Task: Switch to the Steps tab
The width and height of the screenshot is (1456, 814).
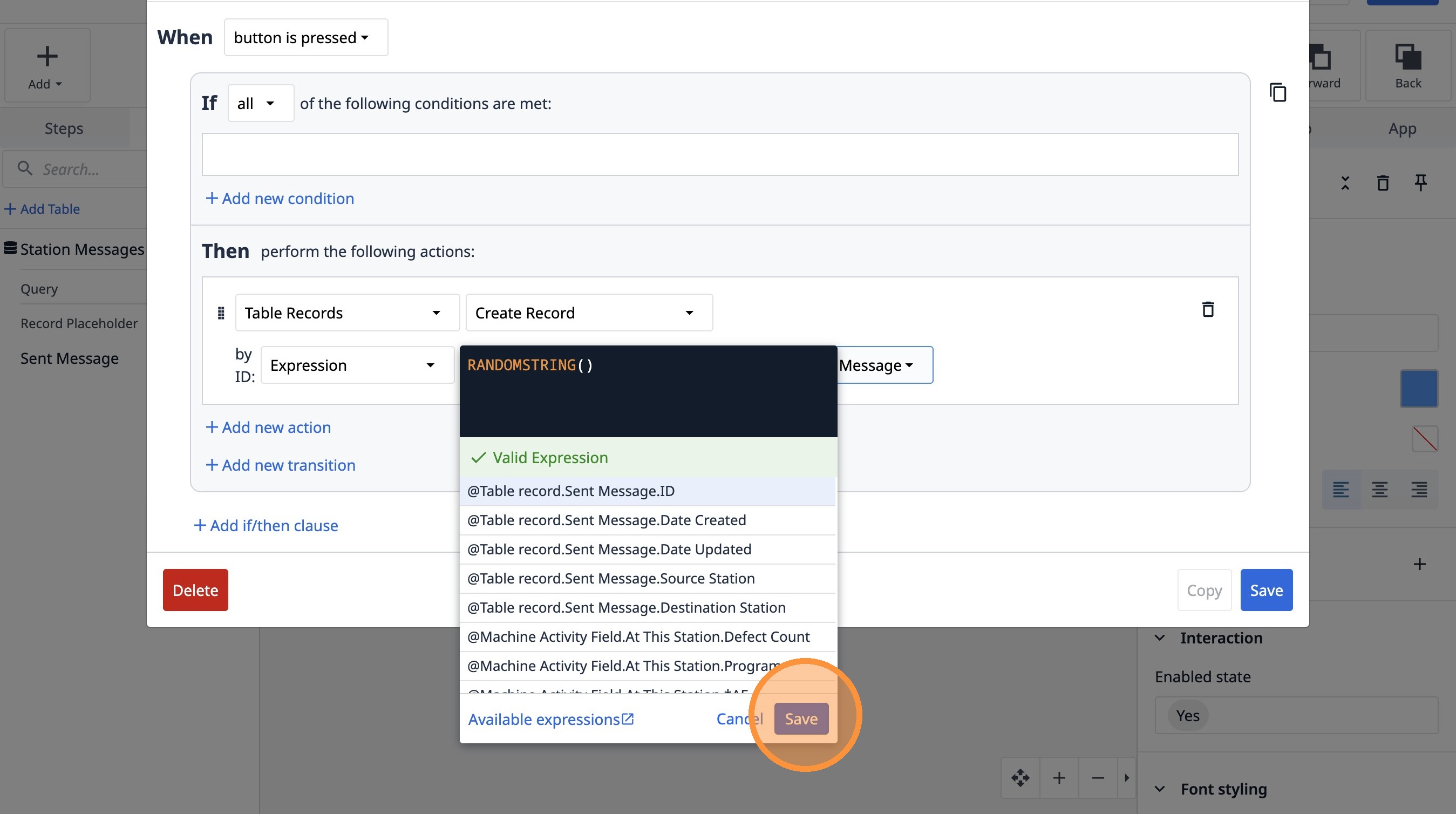Action: pyautogui.click(x=64, y=128)
